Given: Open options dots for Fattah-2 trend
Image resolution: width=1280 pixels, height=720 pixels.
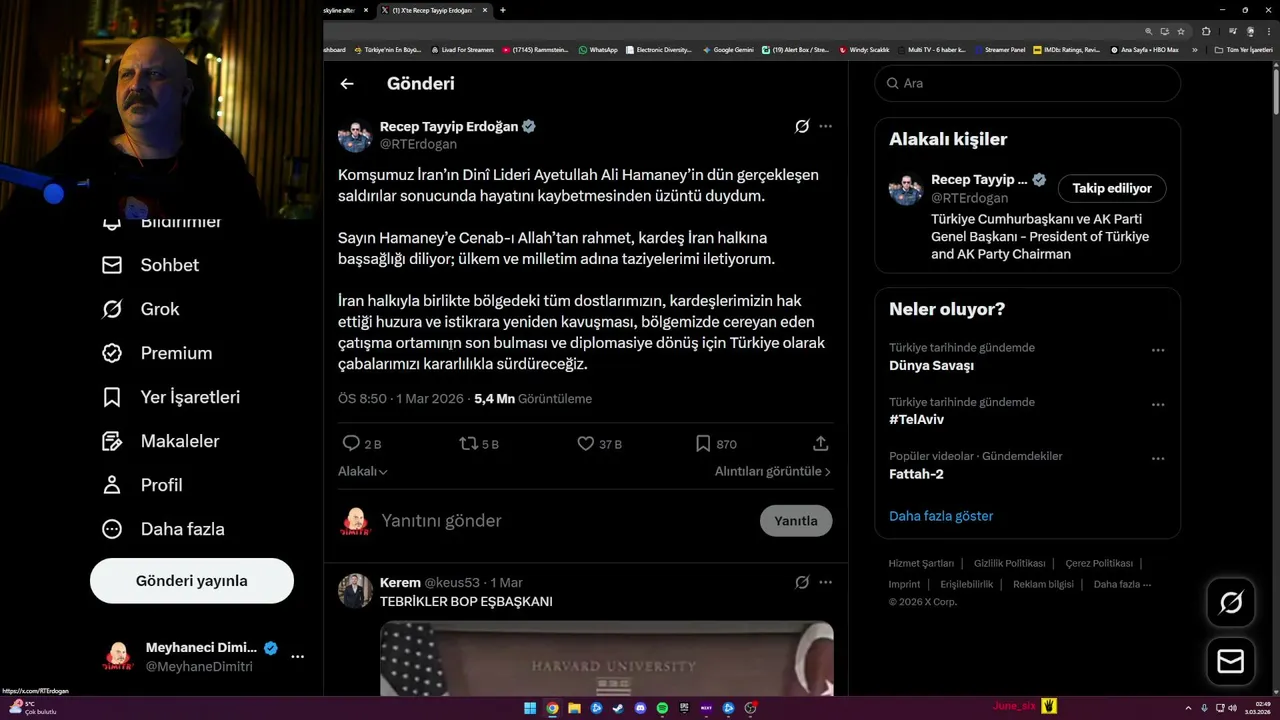Looking at the screenshot, I should click(x=1158, y=458).
